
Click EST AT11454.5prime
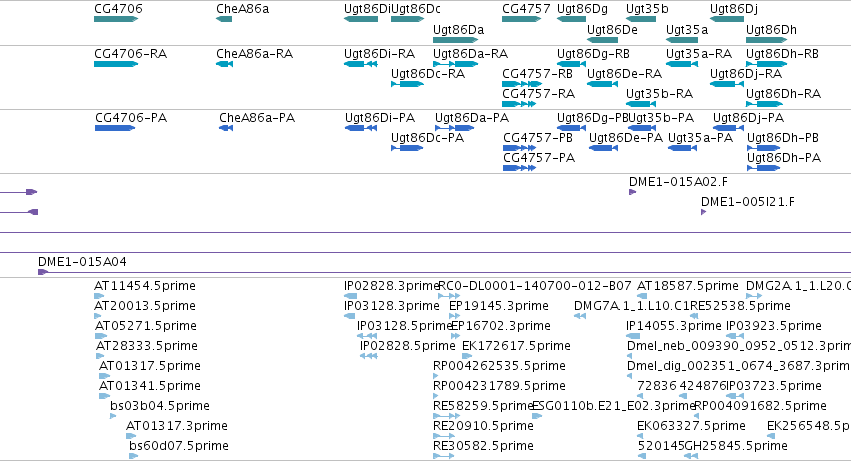[99, 296]
